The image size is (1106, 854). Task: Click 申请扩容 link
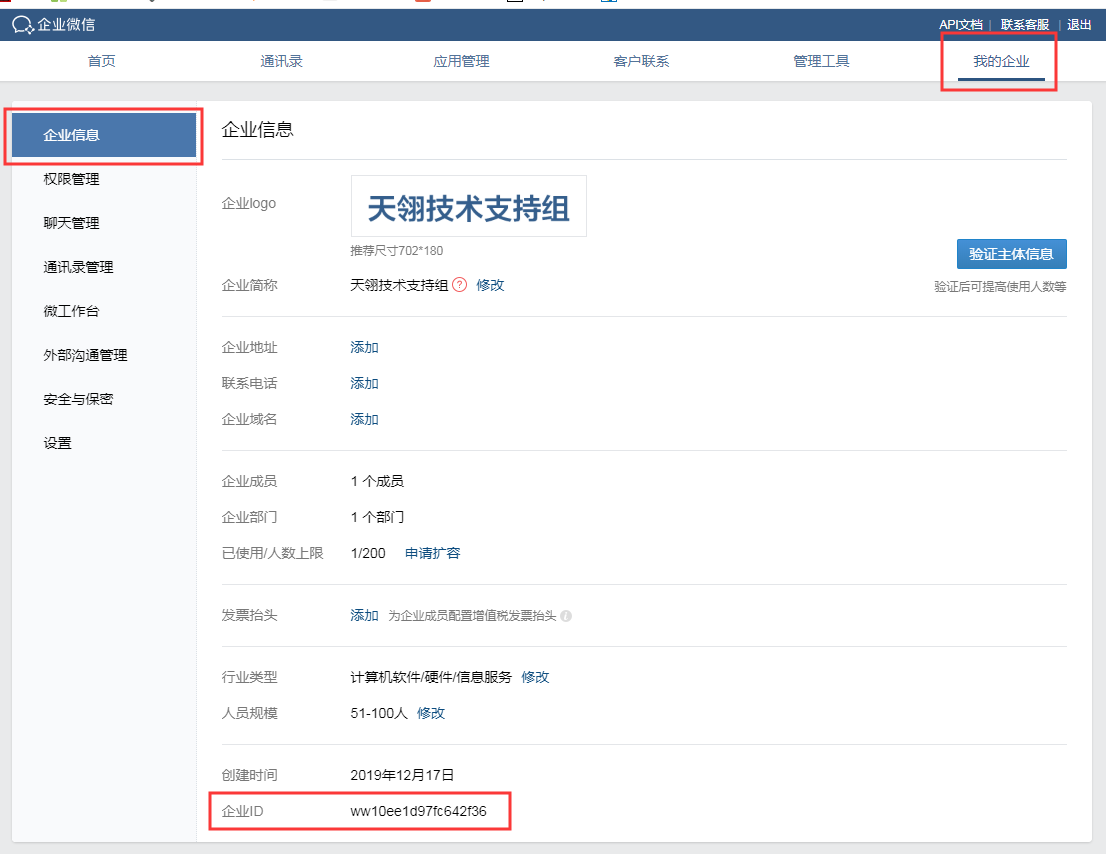(432, 554)
